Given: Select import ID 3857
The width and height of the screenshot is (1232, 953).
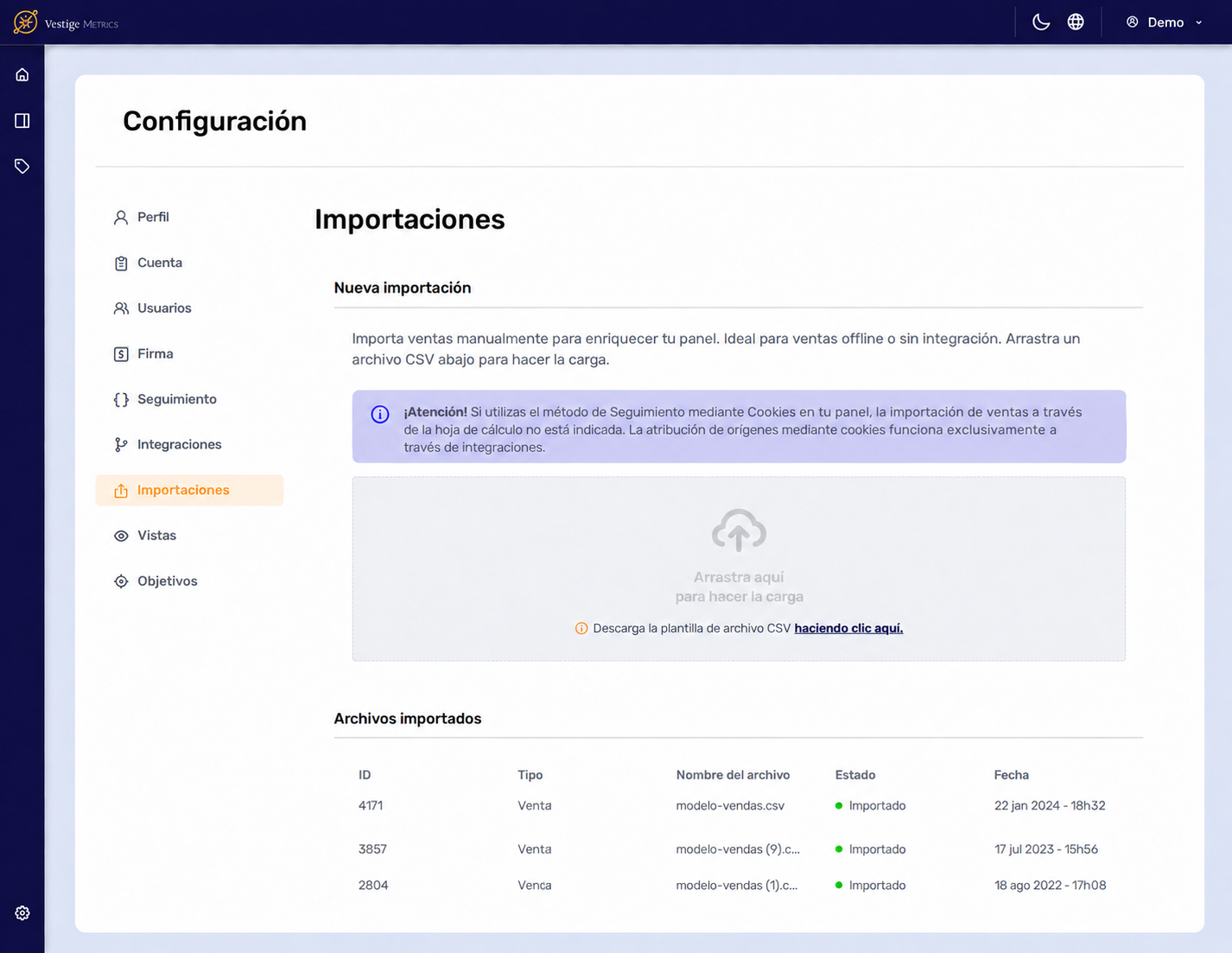Looking at the screenshot, I should [372, 849].
